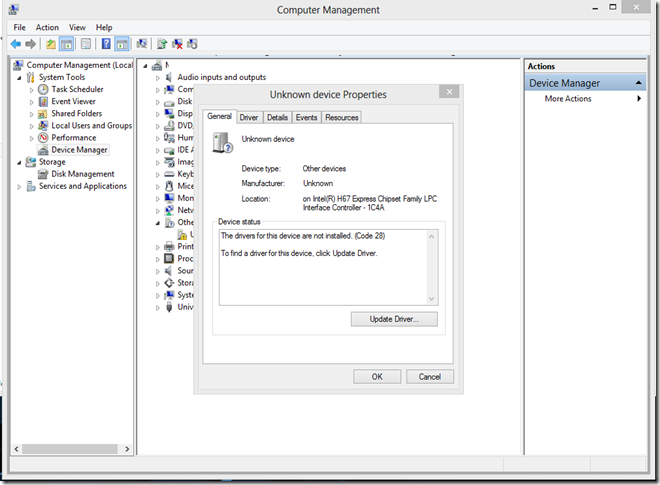Click the blue Help toolbar icon
660x485 pixels.
point(106,44)
